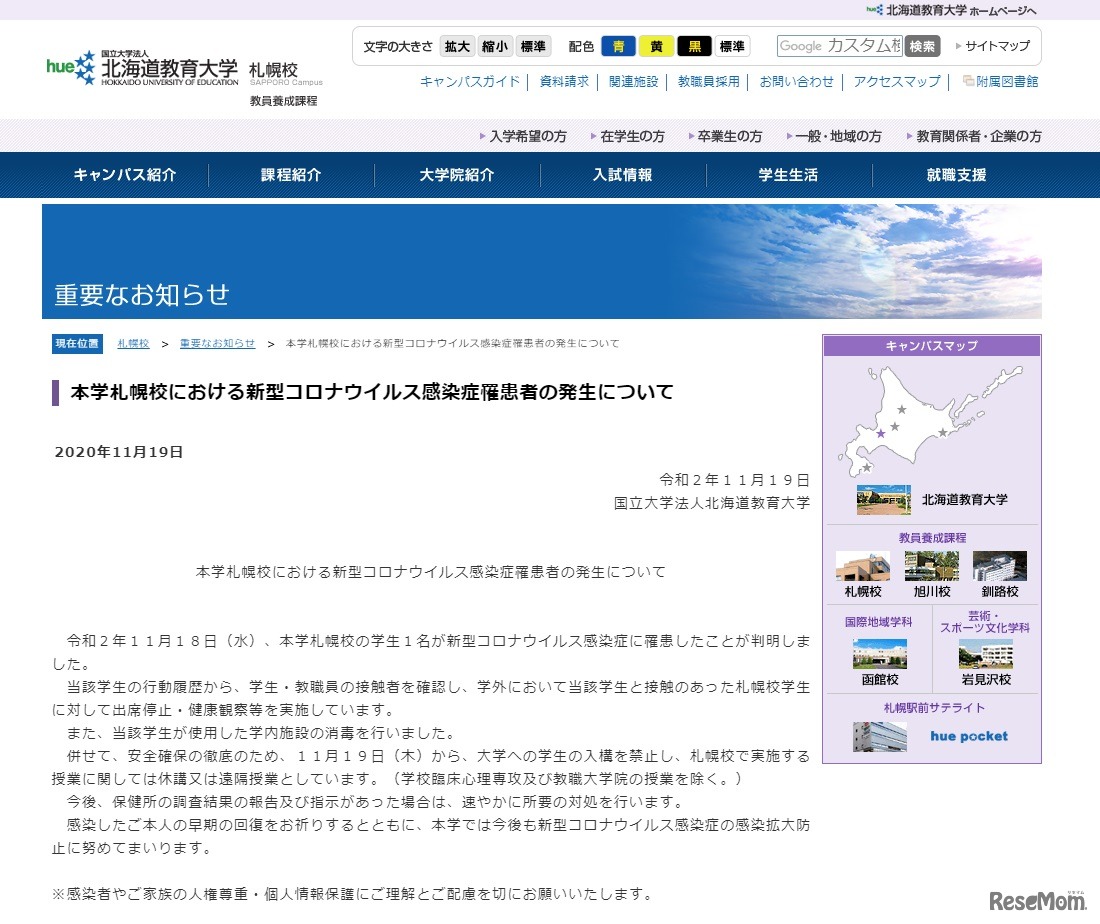Switch page colors to black 黒 theme
The image size is (1100, 924).
coord(693,45)
